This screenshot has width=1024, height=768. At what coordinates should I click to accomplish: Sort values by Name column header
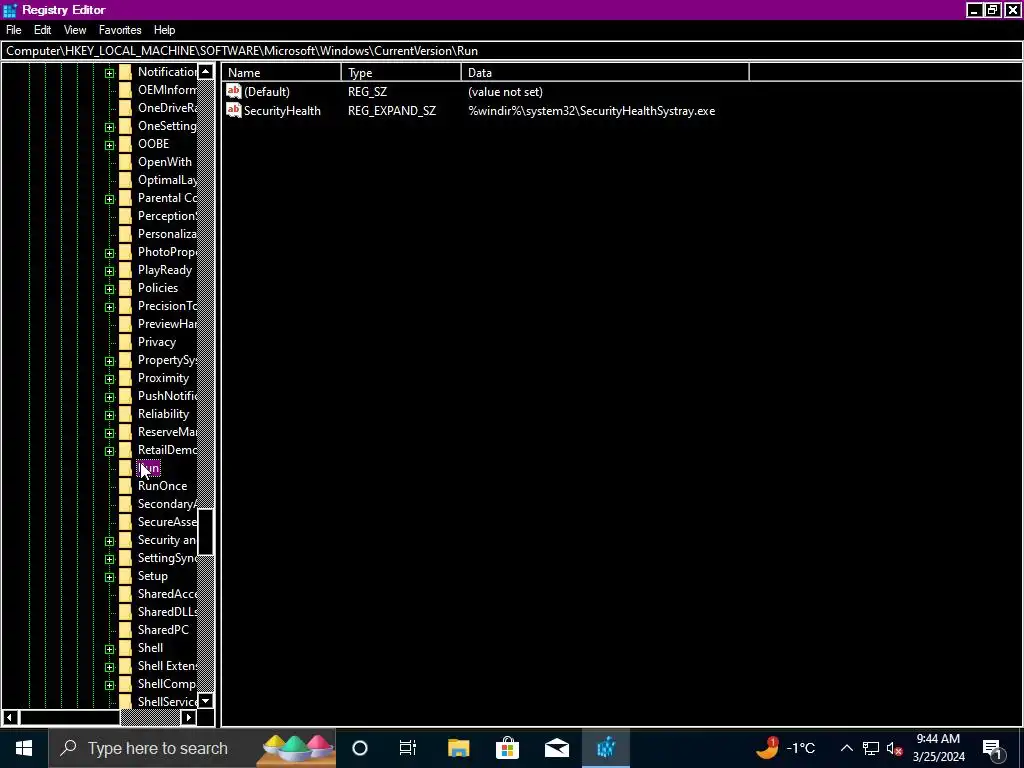281,72
